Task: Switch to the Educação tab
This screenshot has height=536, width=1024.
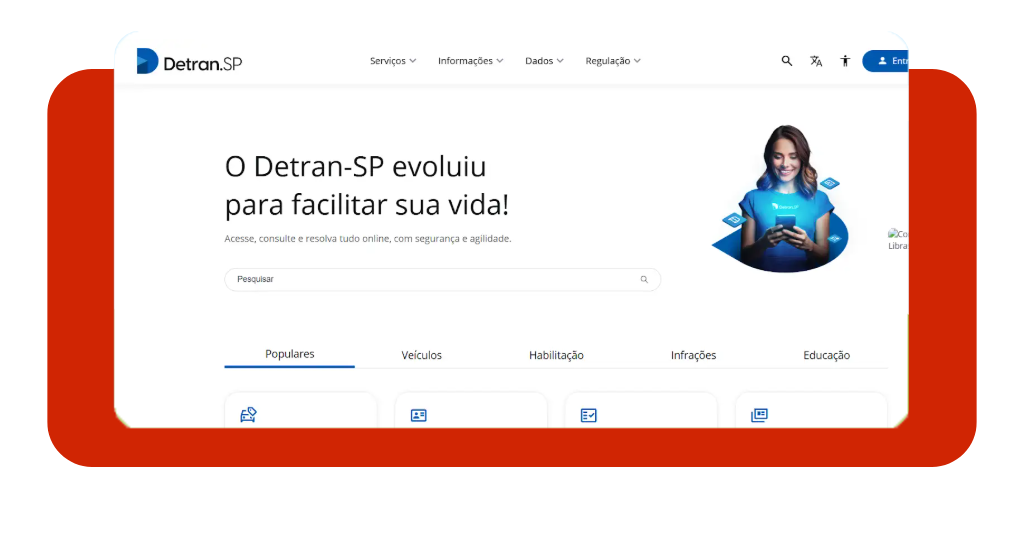Action: [x=826, y=355]
